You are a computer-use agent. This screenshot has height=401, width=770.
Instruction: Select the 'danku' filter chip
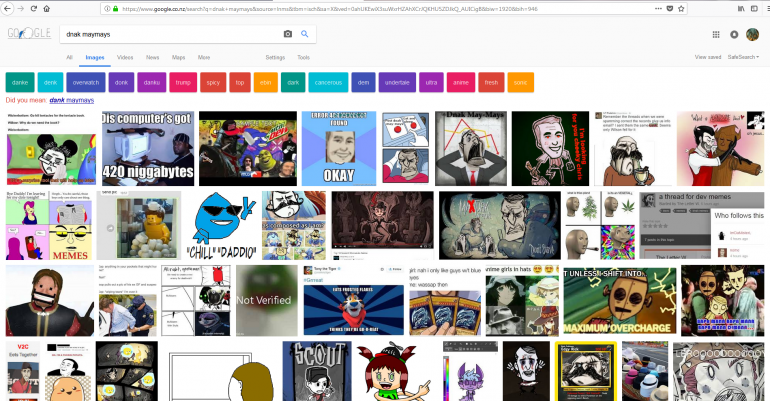[152, 82]
